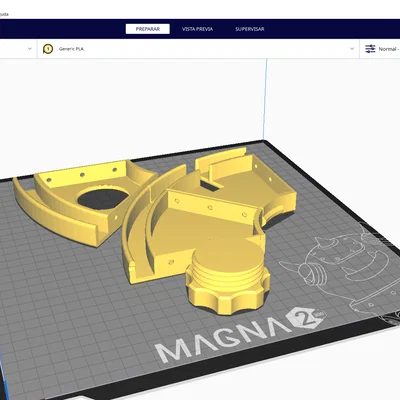Open the print settings sliders icon

point(370,49)
